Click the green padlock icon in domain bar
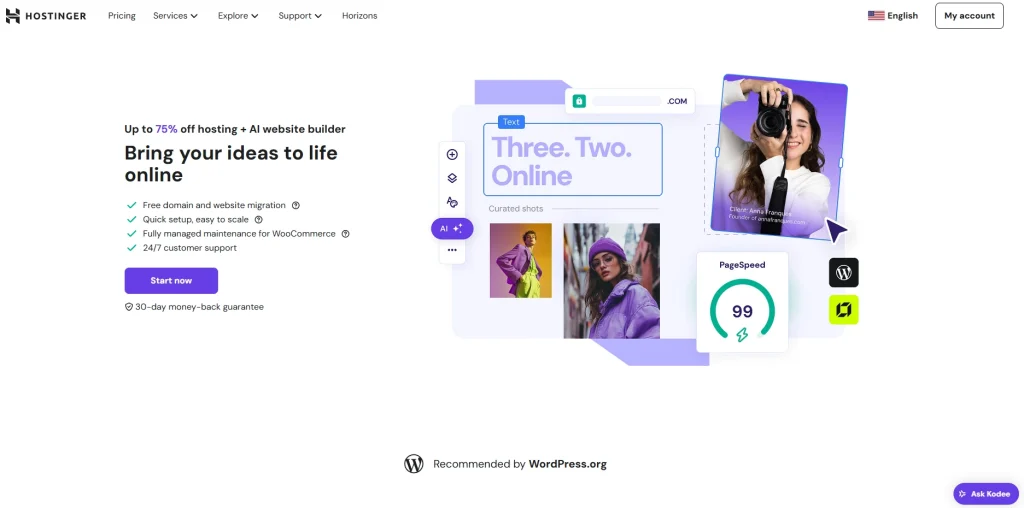 (579, 101)
